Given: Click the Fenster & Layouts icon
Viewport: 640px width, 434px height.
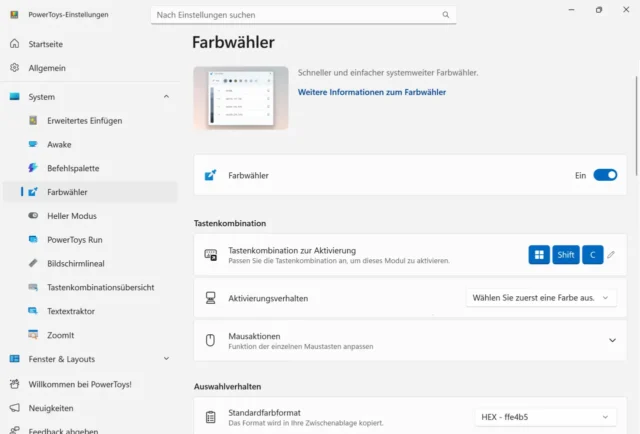Looking at the screenshot, I should (15, 358).
